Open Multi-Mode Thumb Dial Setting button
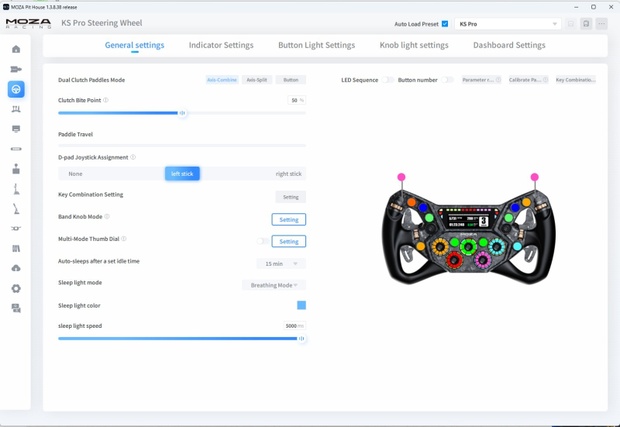 click(x=289, y=241)
